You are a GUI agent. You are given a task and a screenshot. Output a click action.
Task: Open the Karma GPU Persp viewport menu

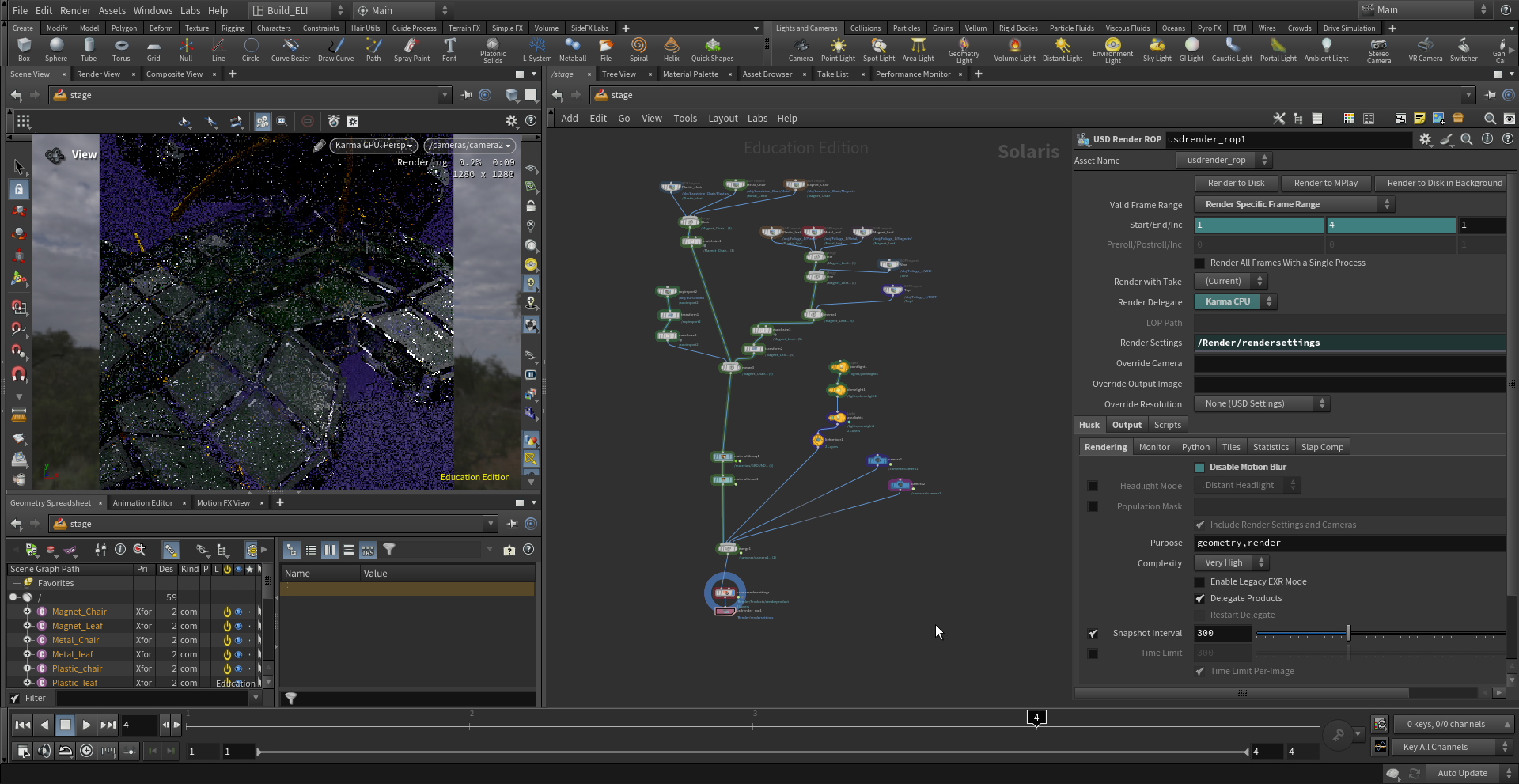[374, 146]
